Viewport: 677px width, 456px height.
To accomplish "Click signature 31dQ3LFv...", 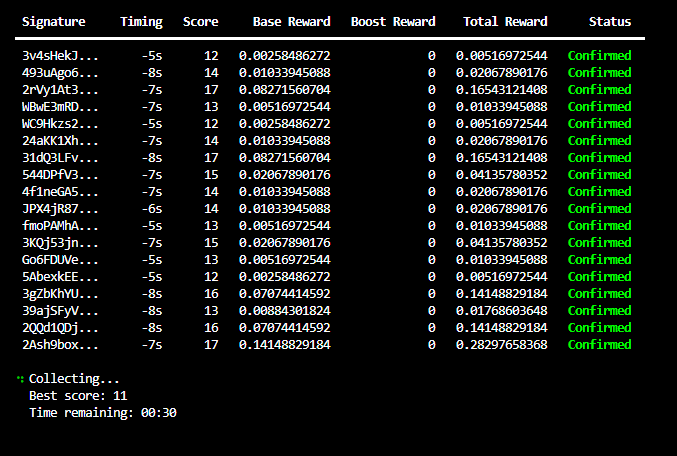I will point(60,158).
